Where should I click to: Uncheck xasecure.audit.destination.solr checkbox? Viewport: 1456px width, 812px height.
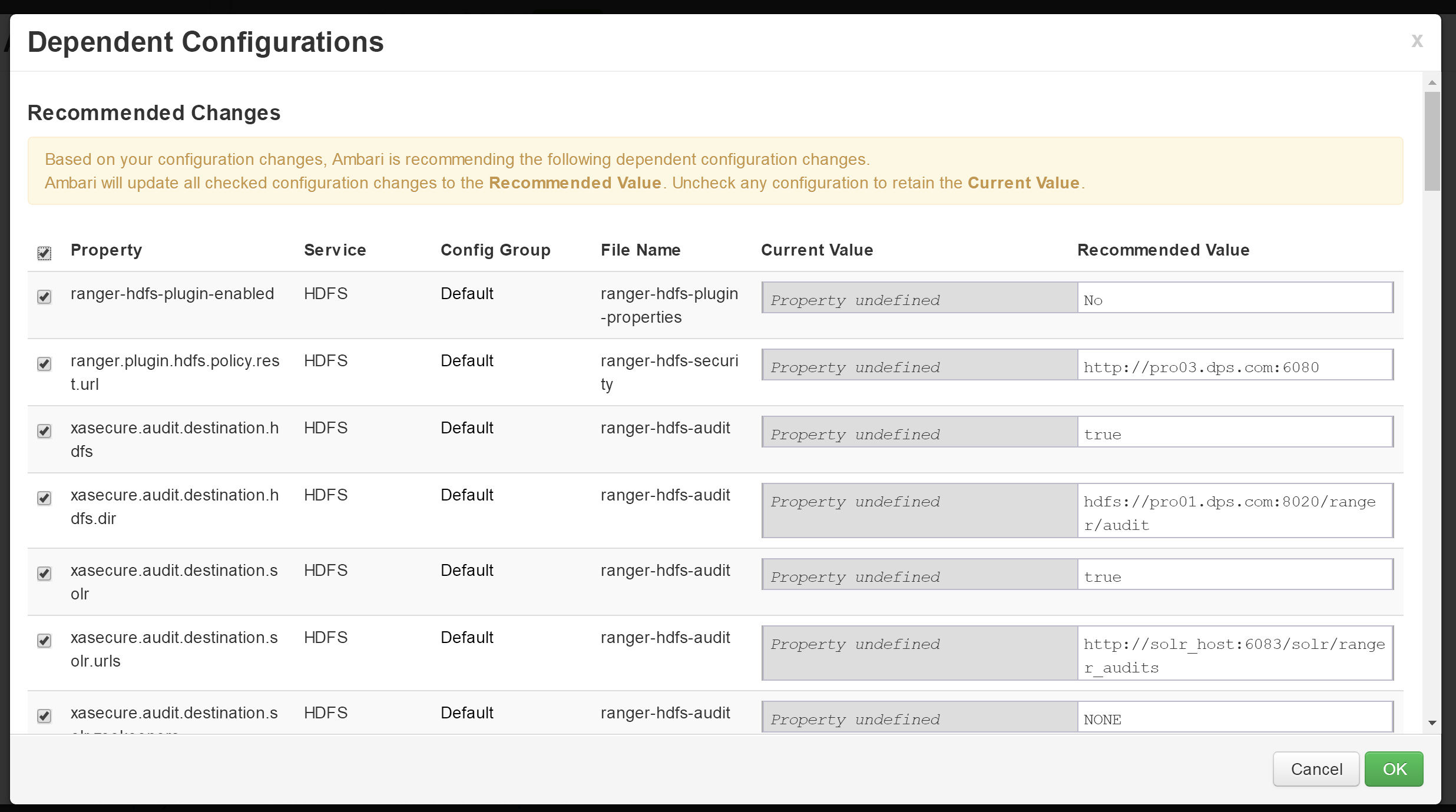[44, 573]
